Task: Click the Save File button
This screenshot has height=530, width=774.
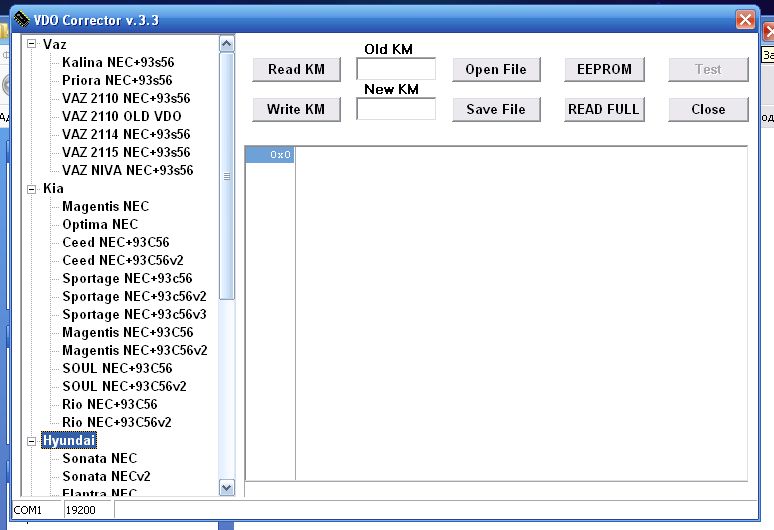Action: (x=496, y=110)
